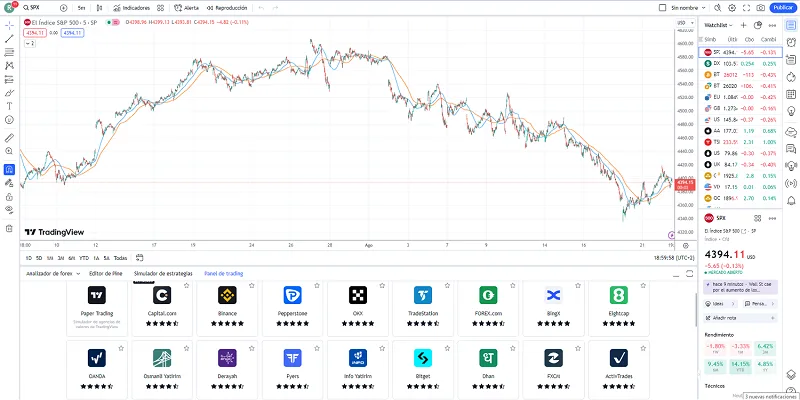800x400 pixels.
Task: Favorite the Capital.com broker star
Action: (186, 286)
